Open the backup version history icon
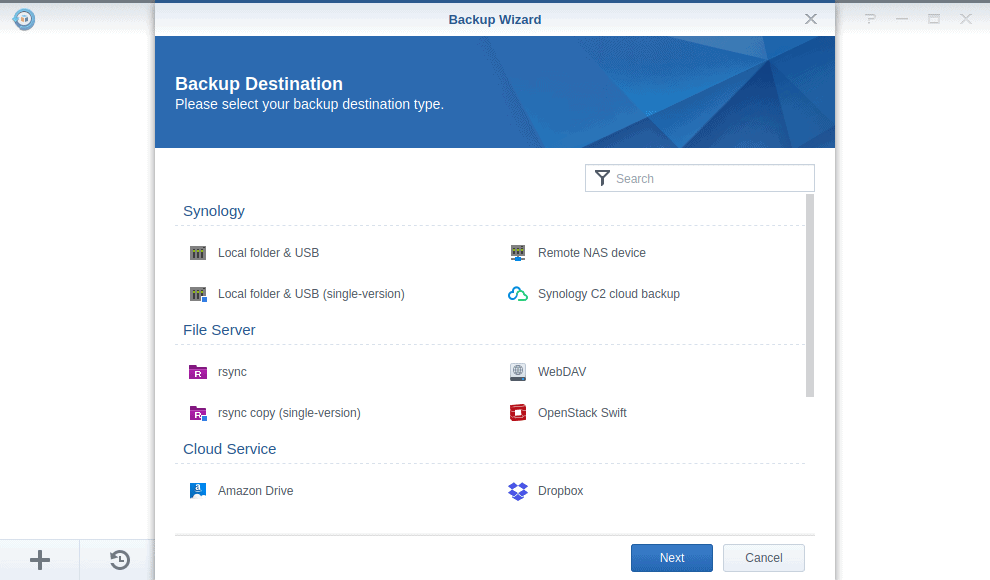The image size is (990, 580). (118, 560)
